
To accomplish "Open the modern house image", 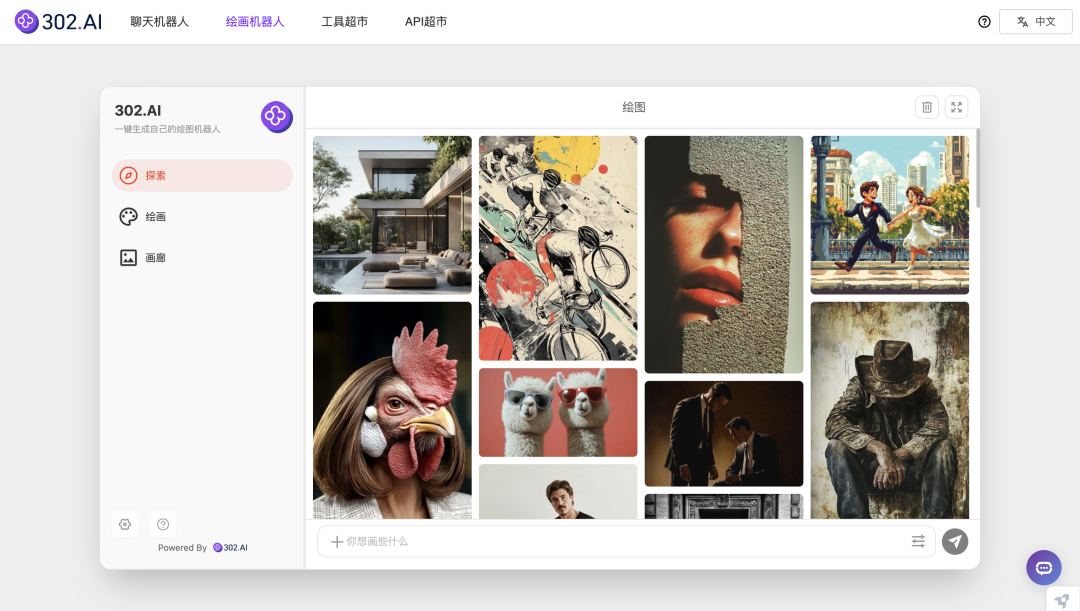I will pyautogui.click(x=392, y=215).
